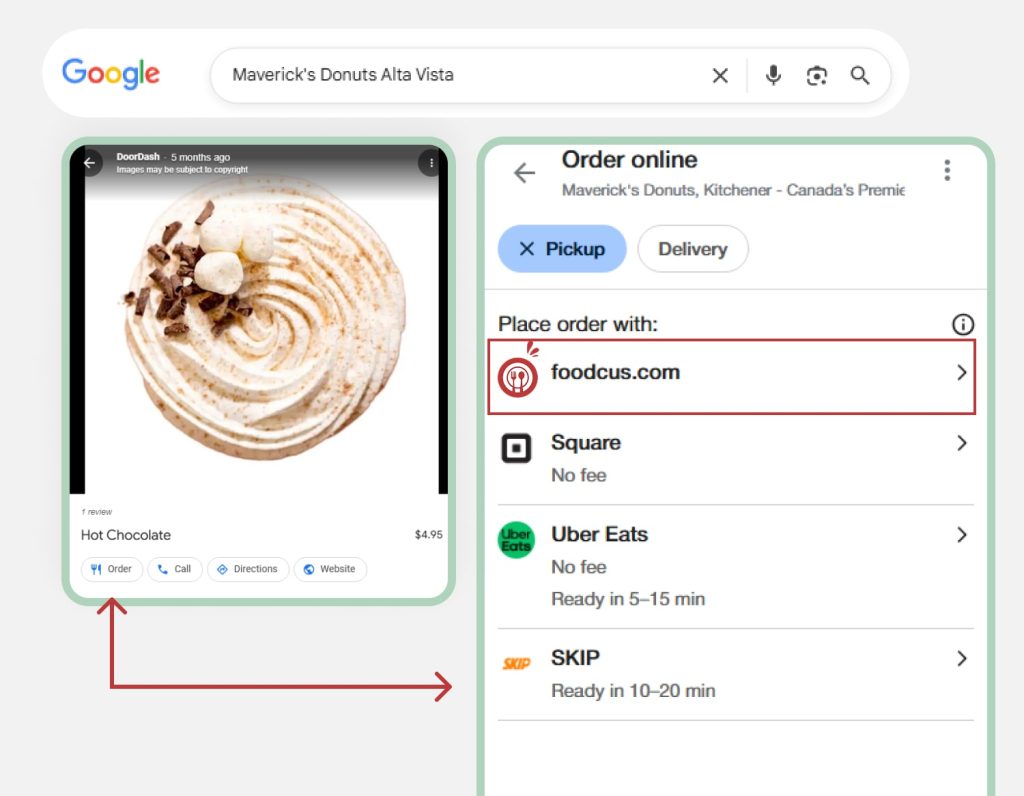1024x796 pixels.
Task: Open the photo overflow menu on Hot Chocolate image
Action: [429, 162]
